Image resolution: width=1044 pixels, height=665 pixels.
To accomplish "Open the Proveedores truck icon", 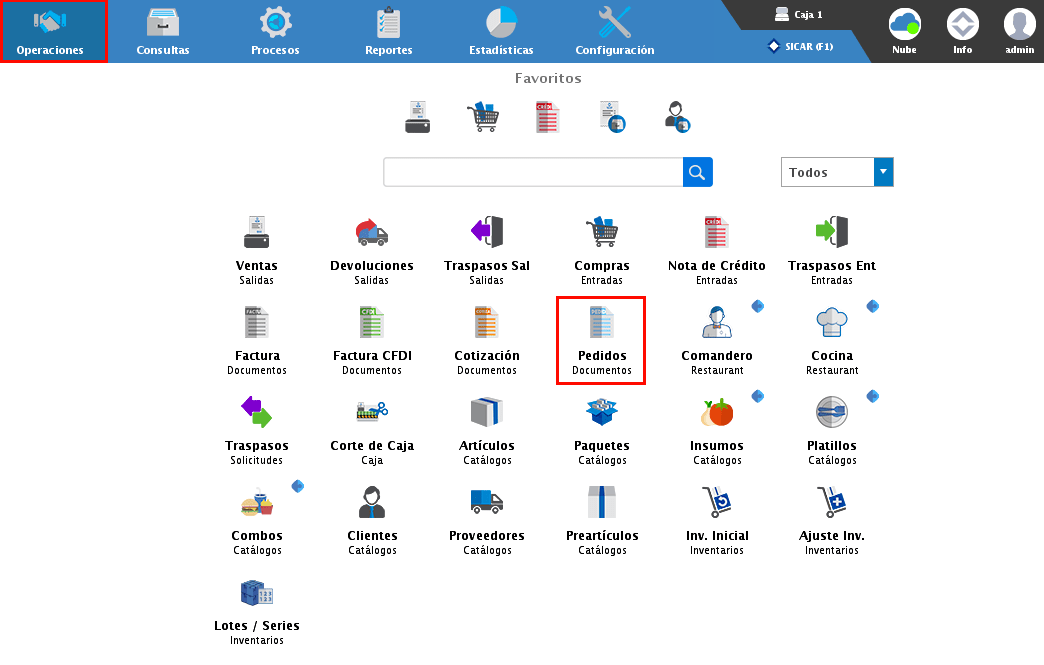I will pyautogui.click(x=487, y=503).
